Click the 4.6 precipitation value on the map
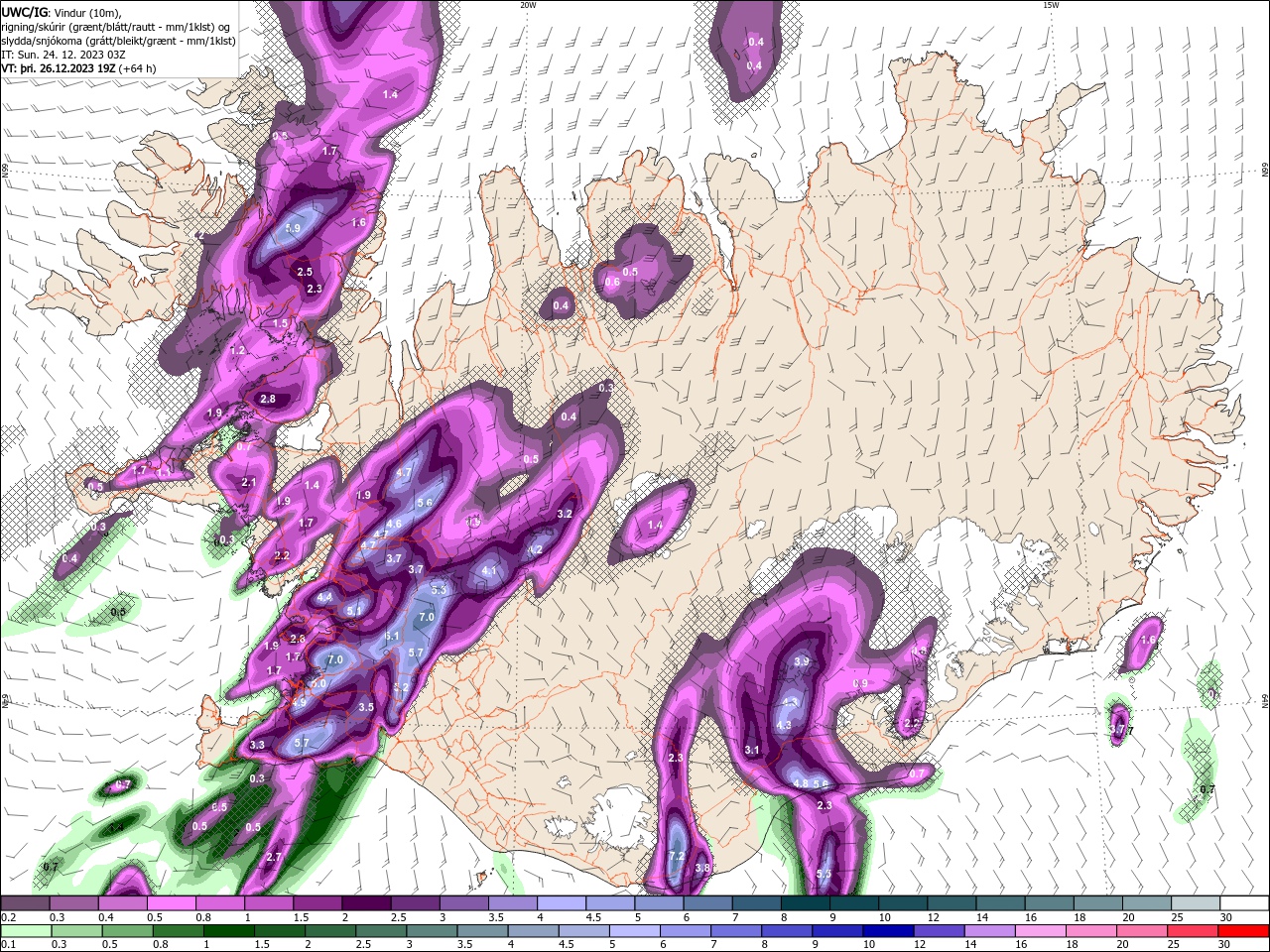 point(394,524)
